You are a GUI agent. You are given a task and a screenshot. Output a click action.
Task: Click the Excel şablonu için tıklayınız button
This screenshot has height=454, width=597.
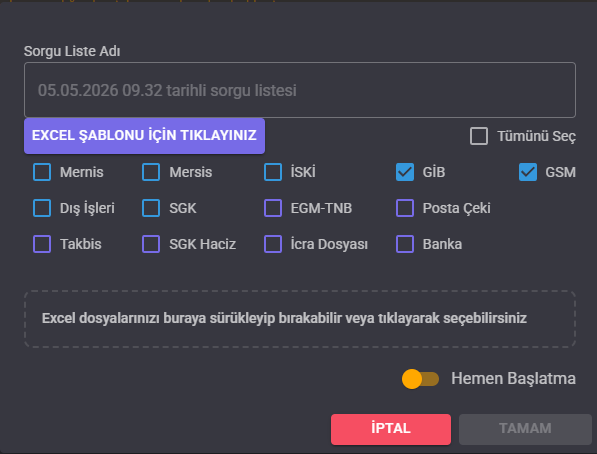tap(144, 136)
